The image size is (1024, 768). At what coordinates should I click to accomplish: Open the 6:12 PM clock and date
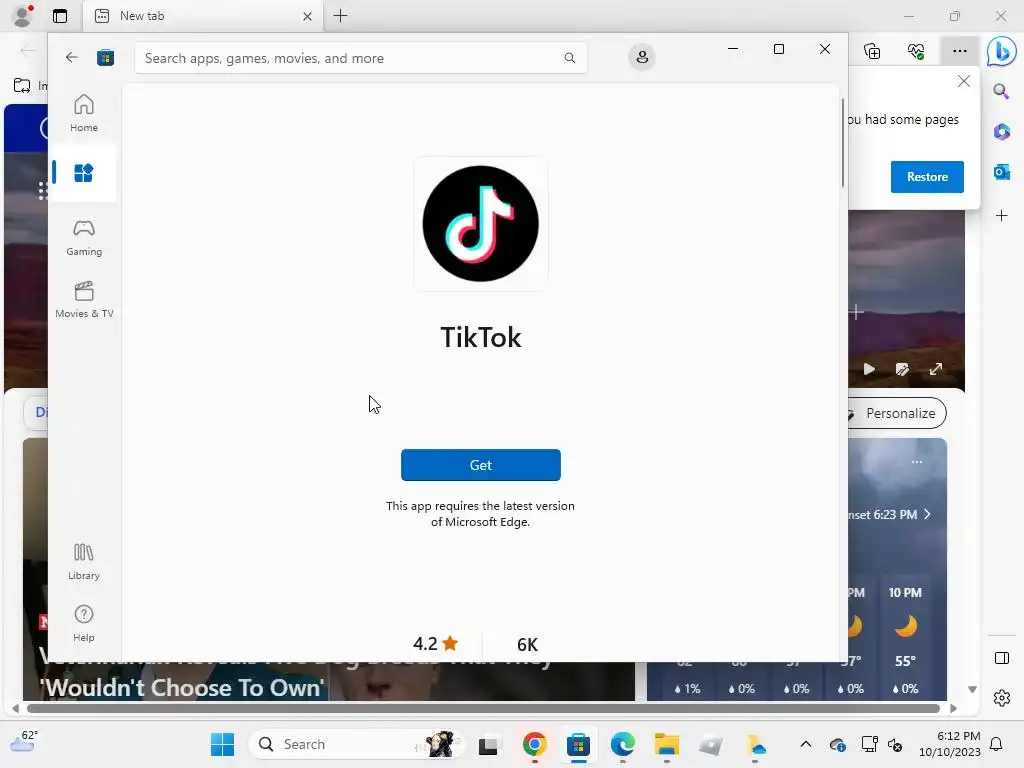950,744
